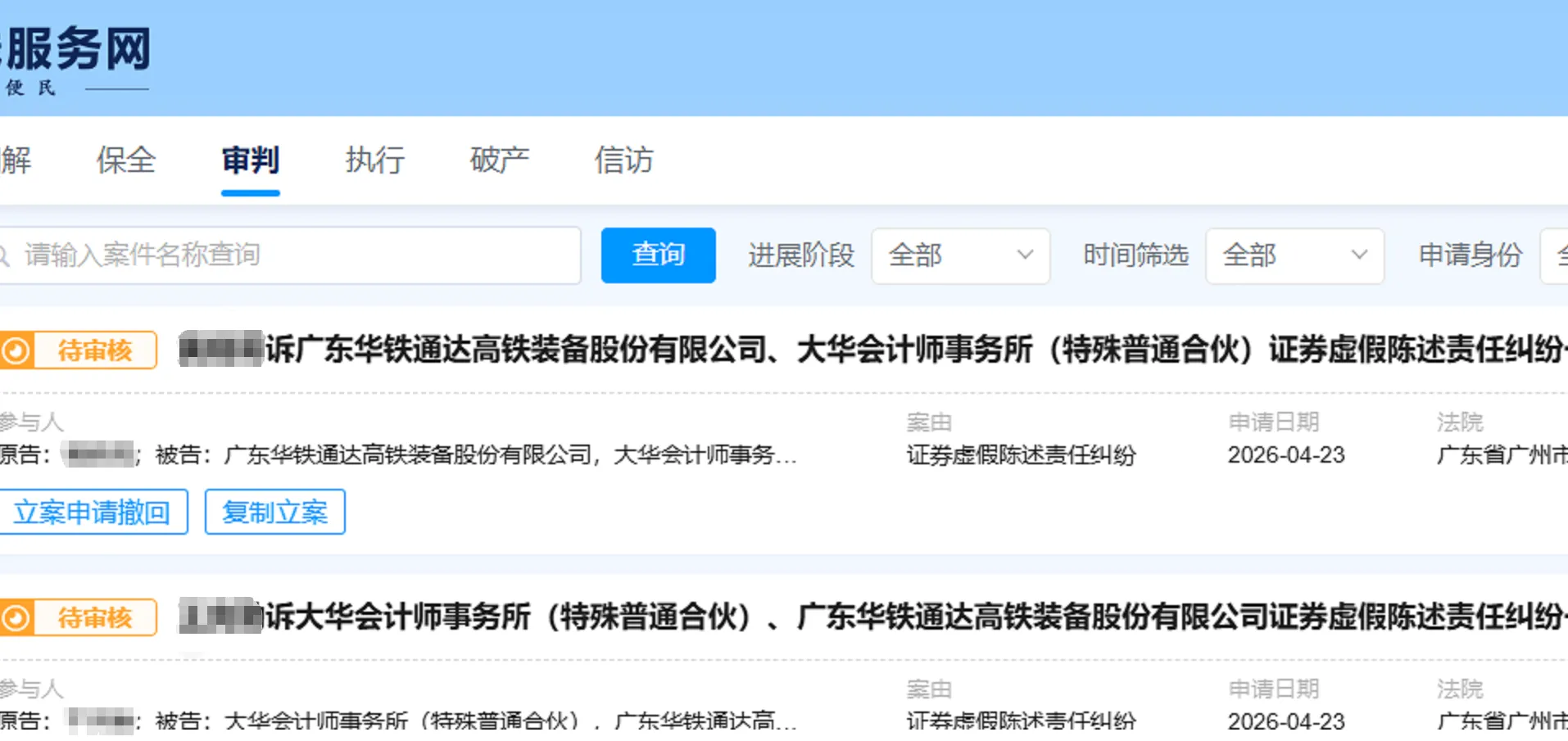Open the 信访 tab
Image resolution: width=1568 pixels, height=741 pixels.
(x=624, y=160)
